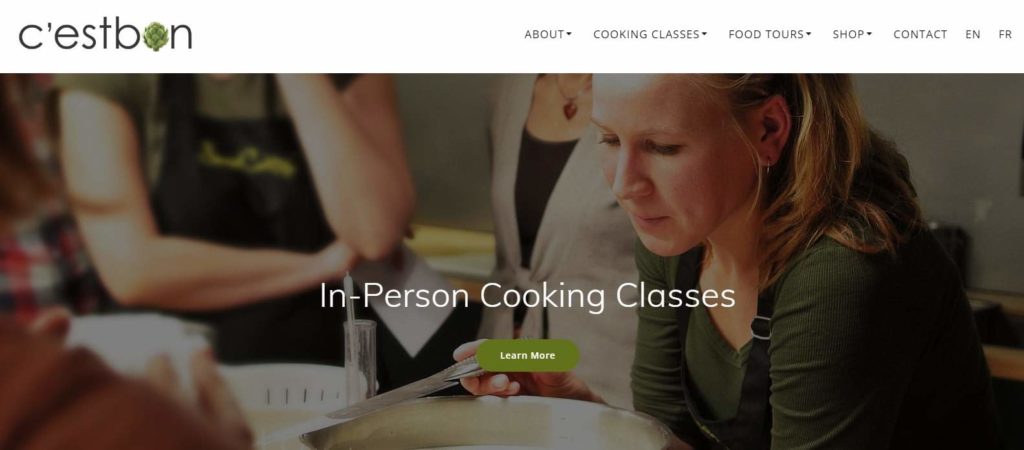
Task: Go to the CONTACT page
Action: [920, 34]
